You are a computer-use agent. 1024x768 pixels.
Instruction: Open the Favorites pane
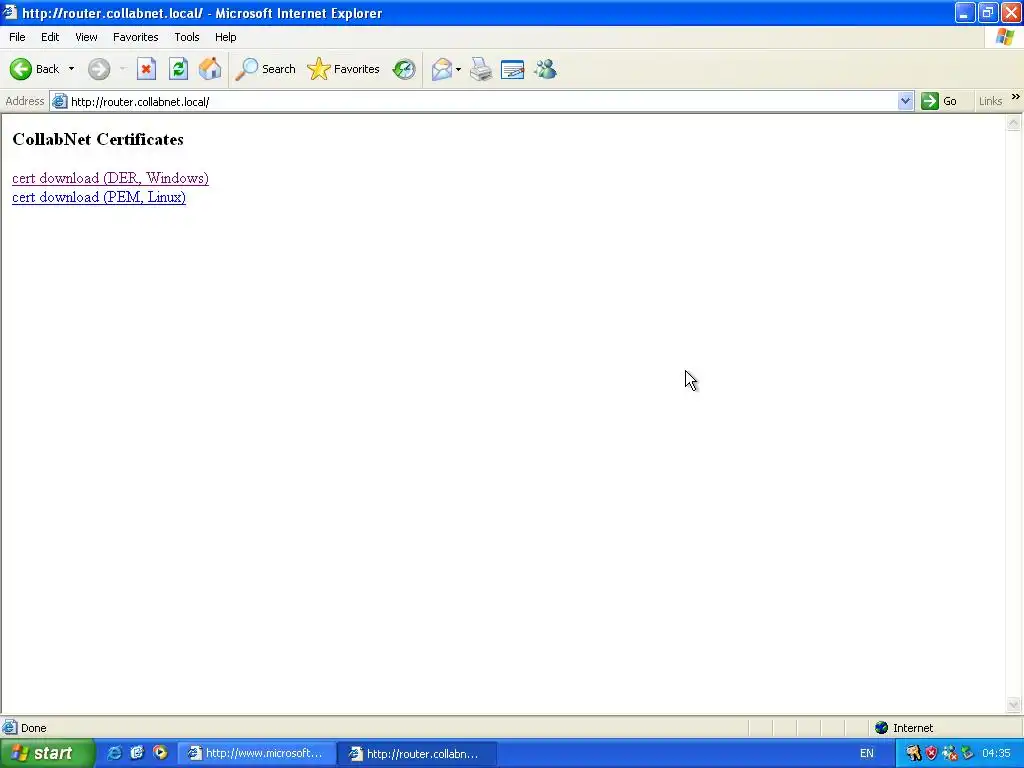pyautogui.click(x=344, y=69)
